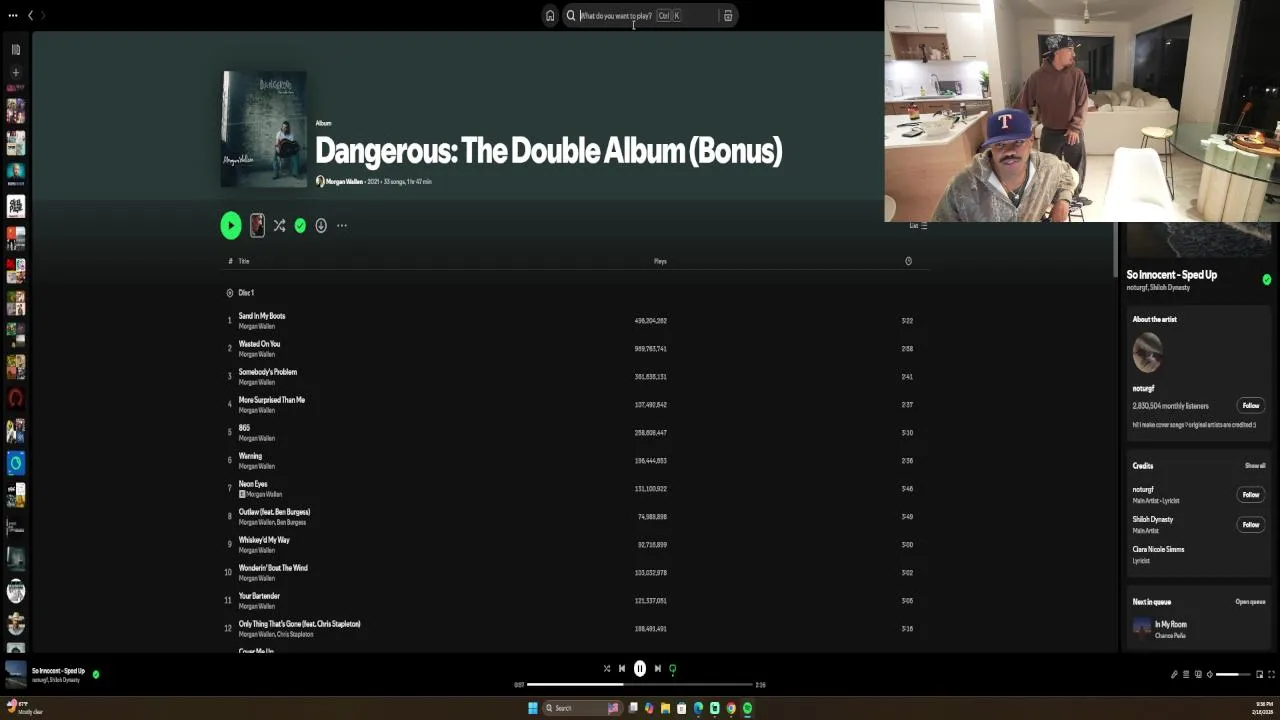The image size is (1280, 720).
Task: Skip to next track in player bar
Action: (x=657, y=669)
